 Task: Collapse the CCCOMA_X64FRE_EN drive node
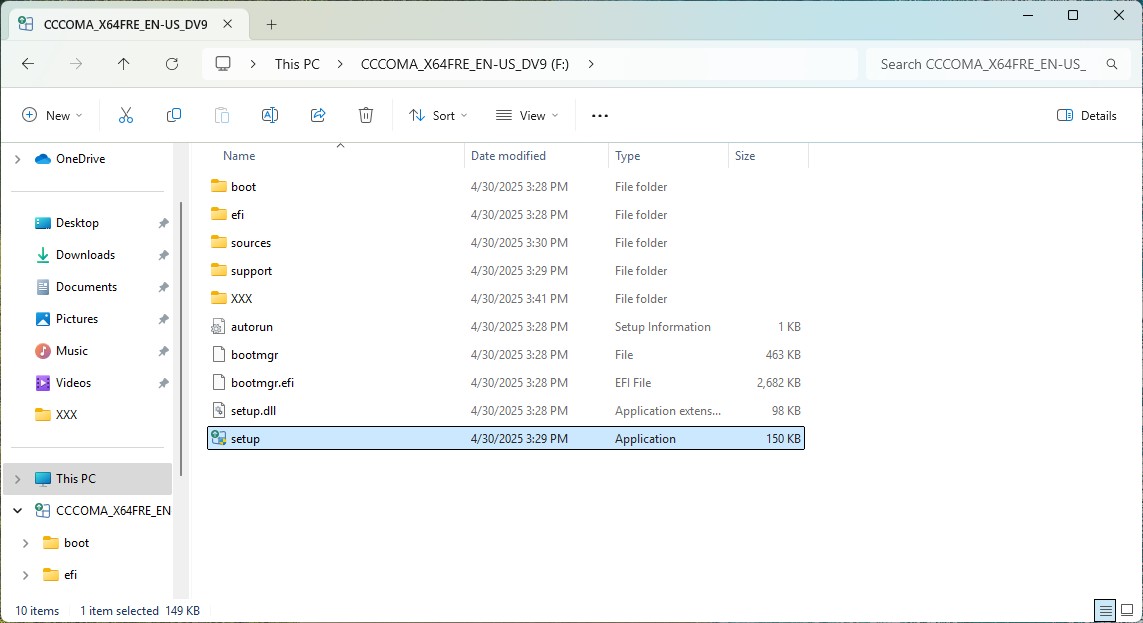coord(17,511)
